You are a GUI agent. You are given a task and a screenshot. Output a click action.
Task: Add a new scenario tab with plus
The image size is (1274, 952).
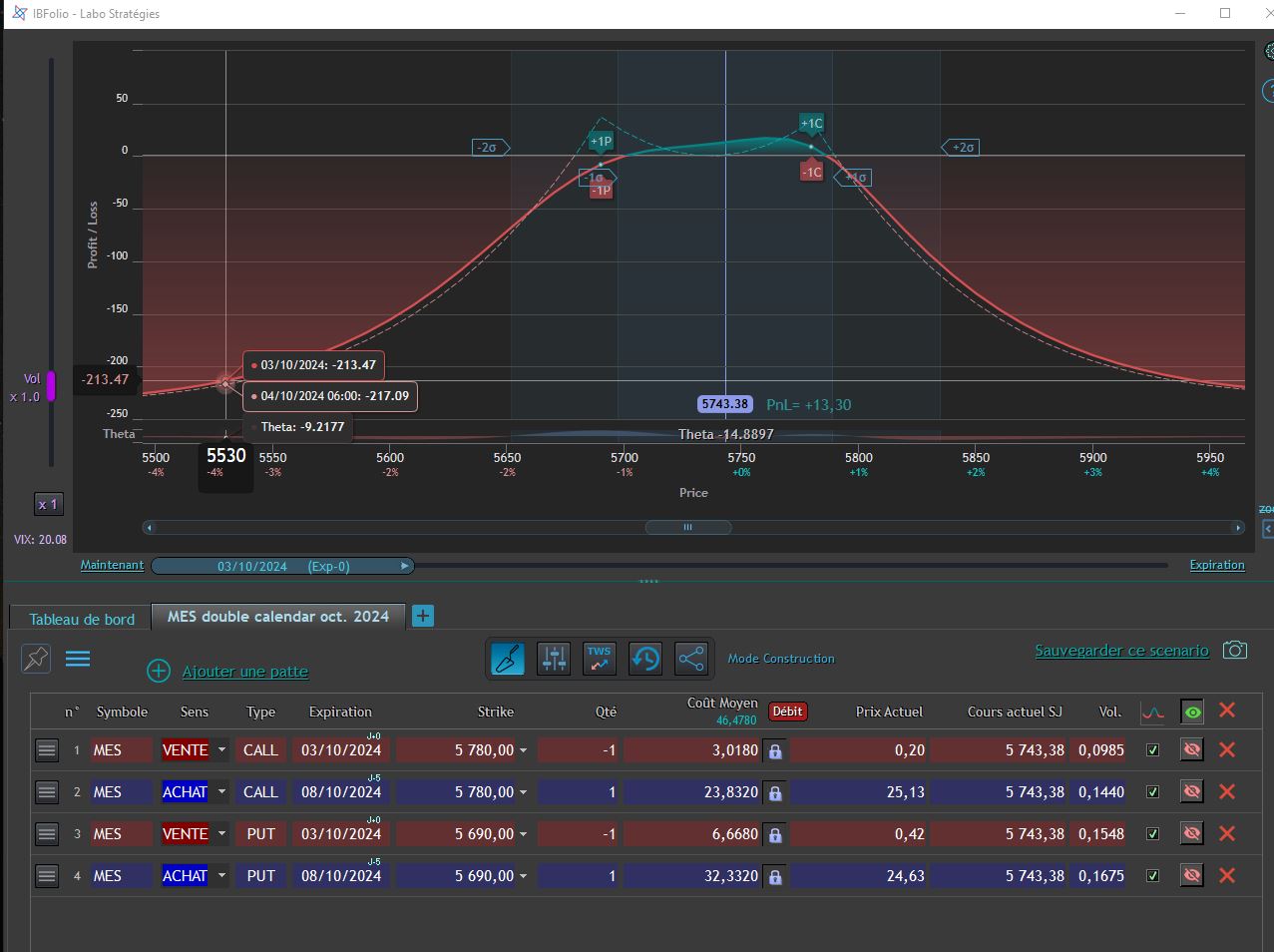pos(423,616)
